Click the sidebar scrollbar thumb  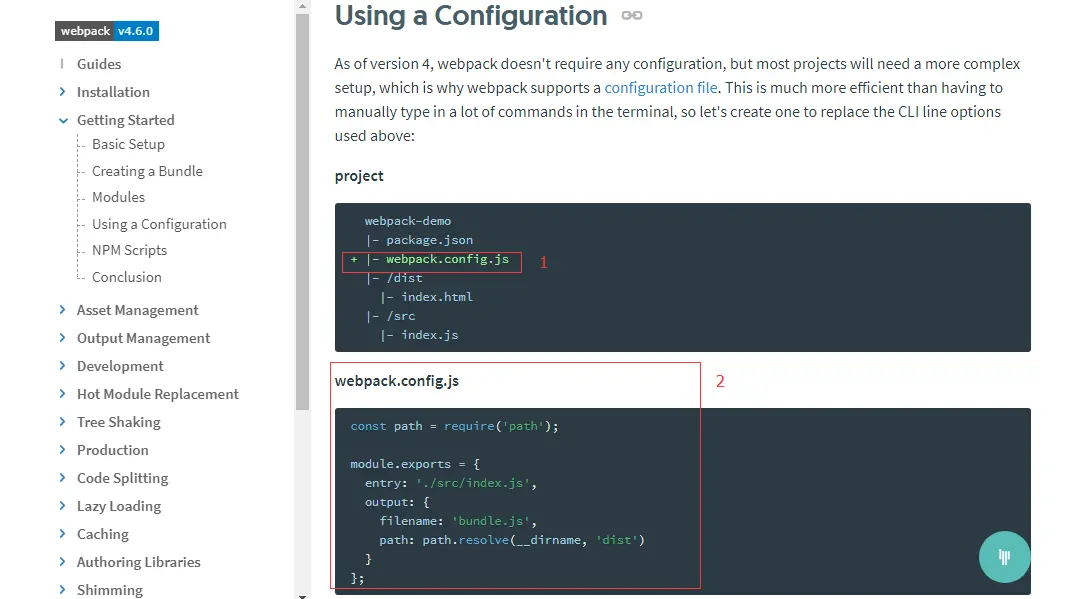point(302,211)
